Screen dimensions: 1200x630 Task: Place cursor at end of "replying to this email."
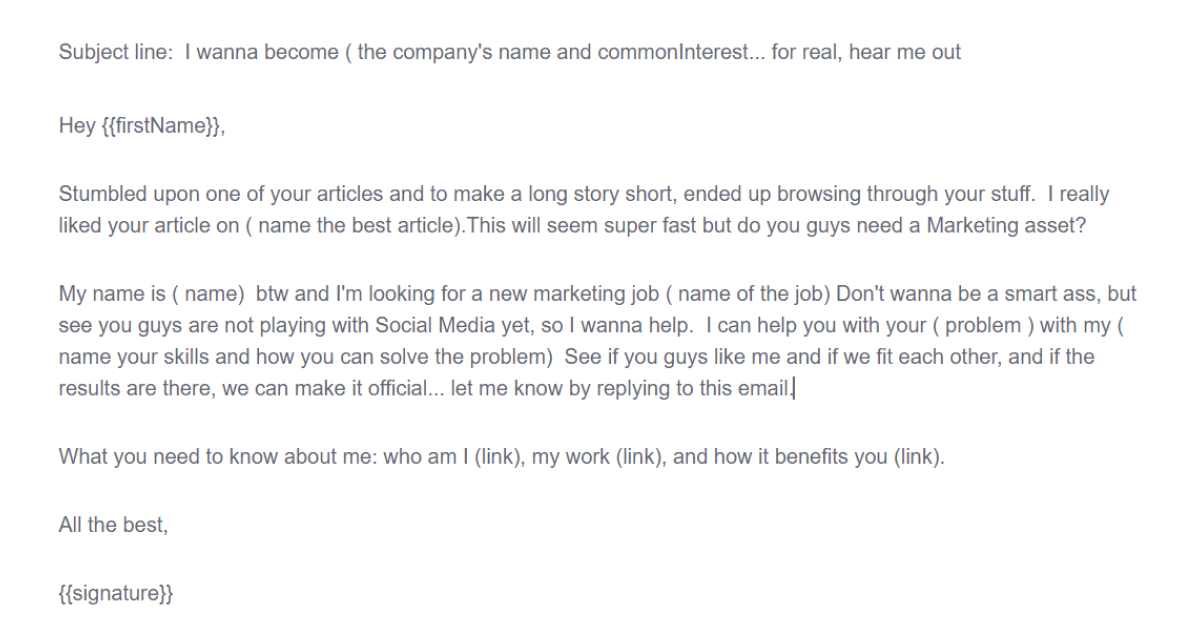(792, 388)
